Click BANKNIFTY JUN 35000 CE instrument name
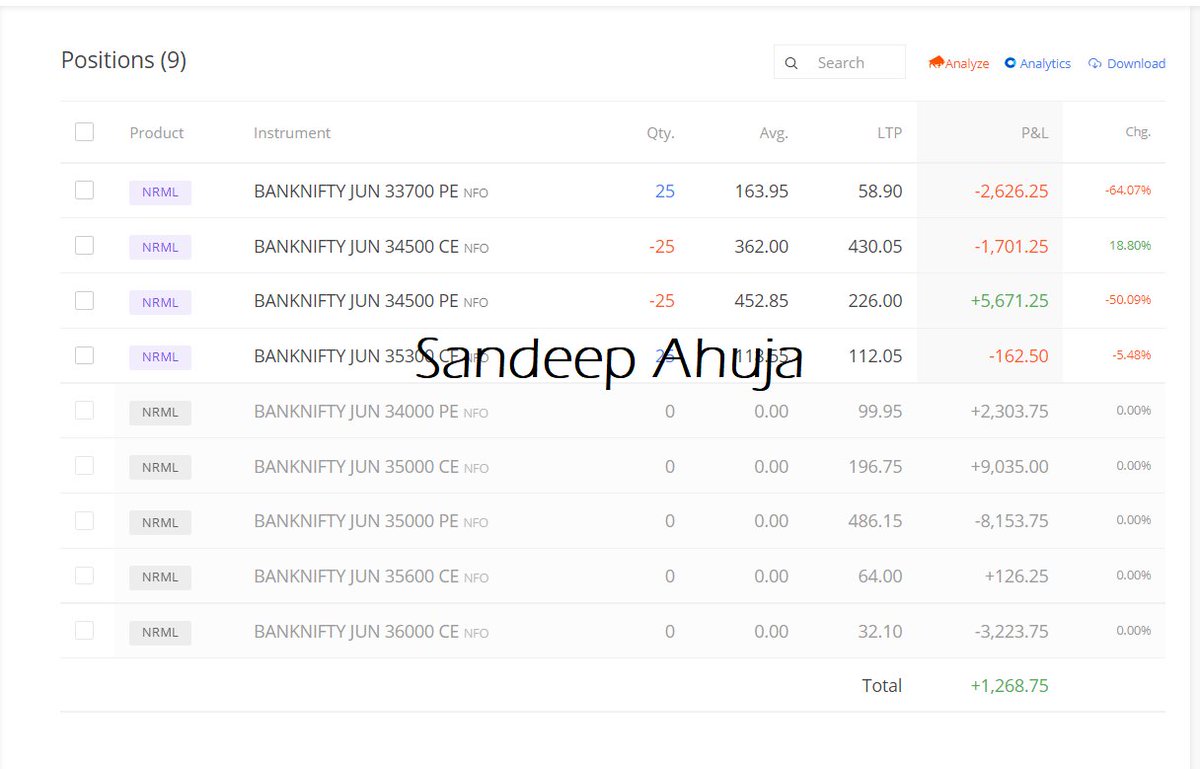The width and height of the screenshot is (1200, 769). (356, 466)
